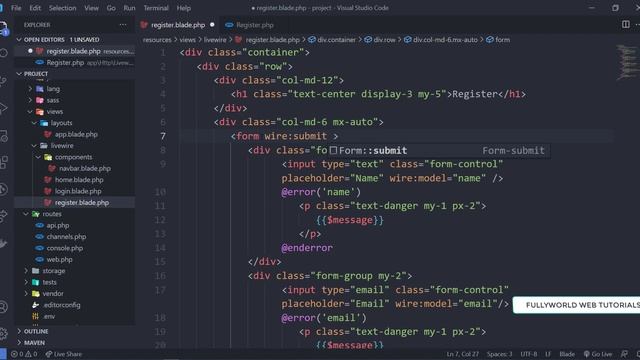This screenshot has height=360, width=640.
Task: Open api.php in routes
Action: click(58, 225)
